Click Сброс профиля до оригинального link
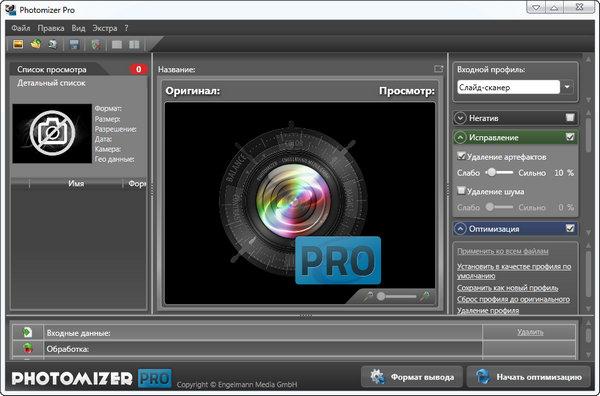The height and width of the screenshot is (396, 600). [x=514, y=299]
